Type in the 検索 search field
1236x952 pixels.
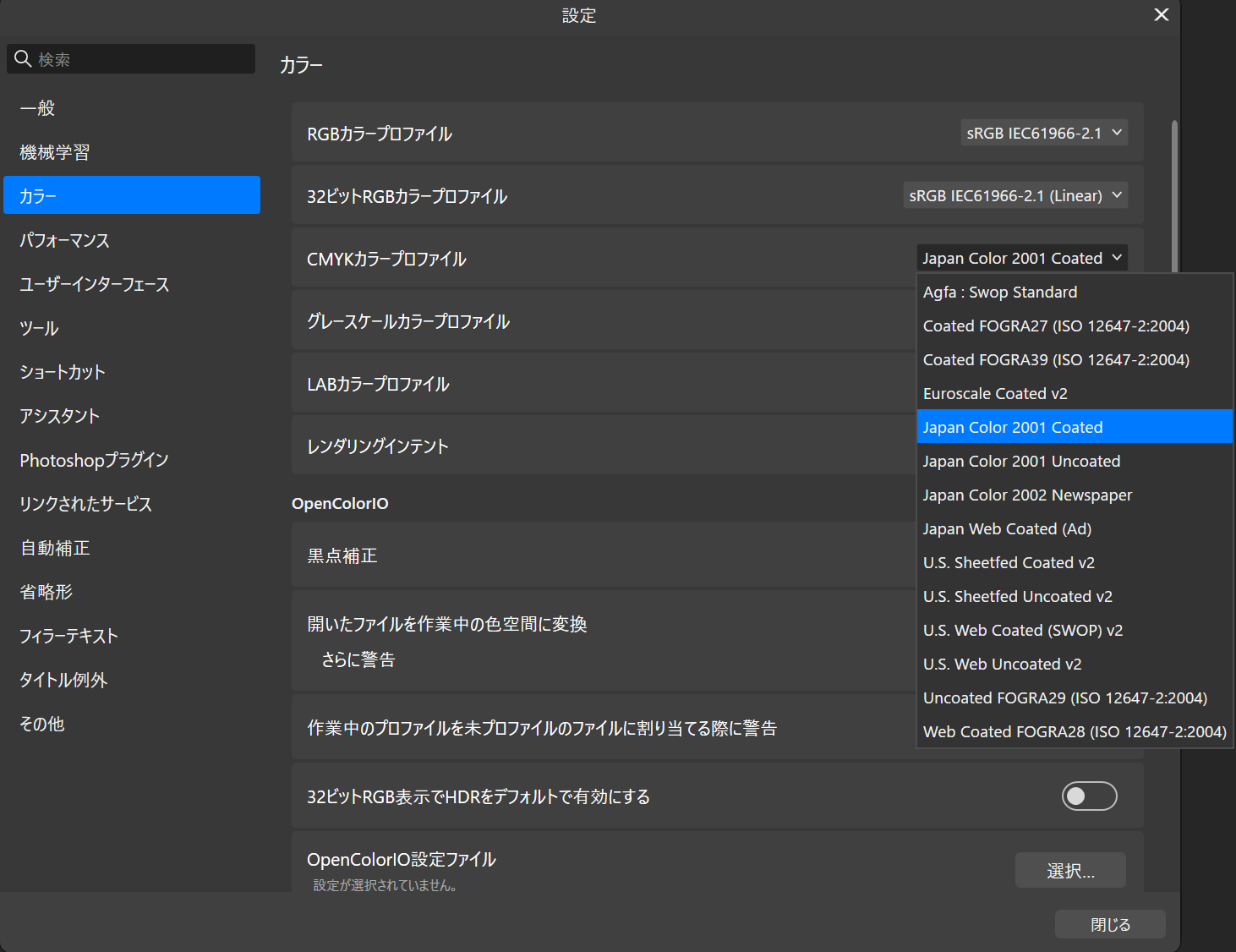click(131, 59)
